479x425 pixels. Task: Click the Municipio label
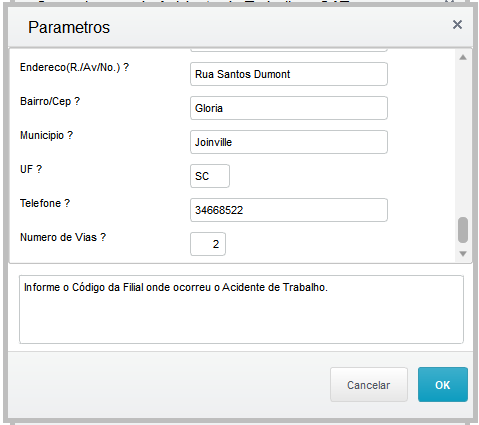click(x=46, y=135)
